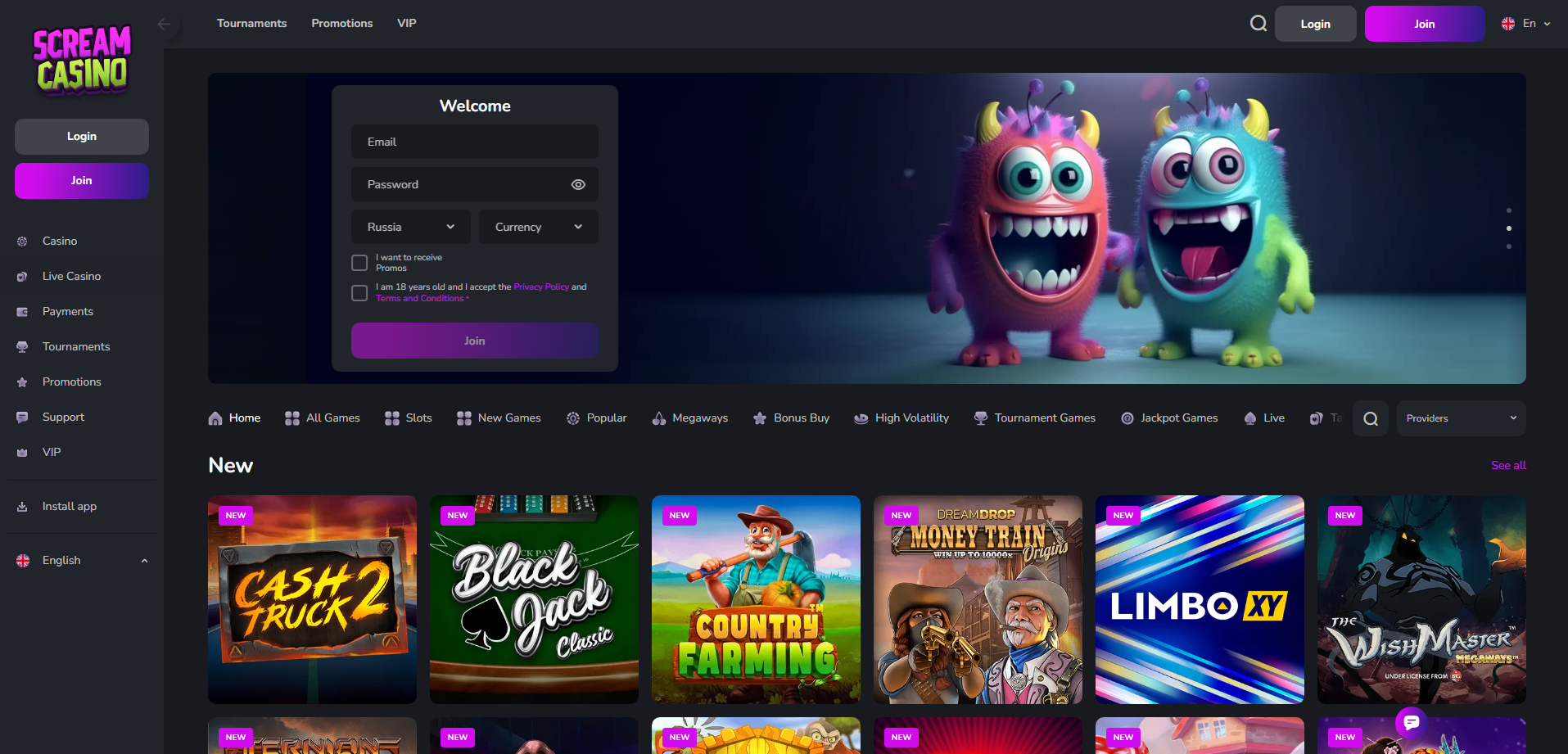Open the Currency dropdown
Image resolution: width=1568 pixels, height=754 pixels.
click(x=539, y=227)
